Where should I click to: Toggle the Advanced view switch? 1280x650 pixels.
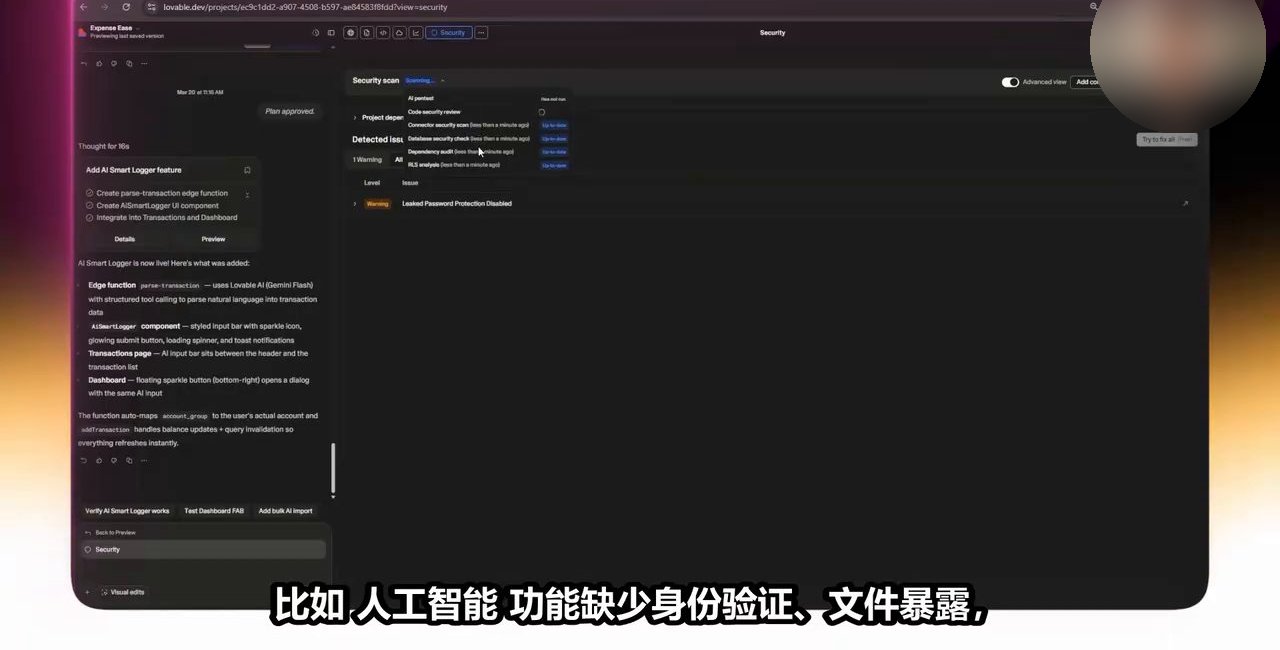(1010, 82)
